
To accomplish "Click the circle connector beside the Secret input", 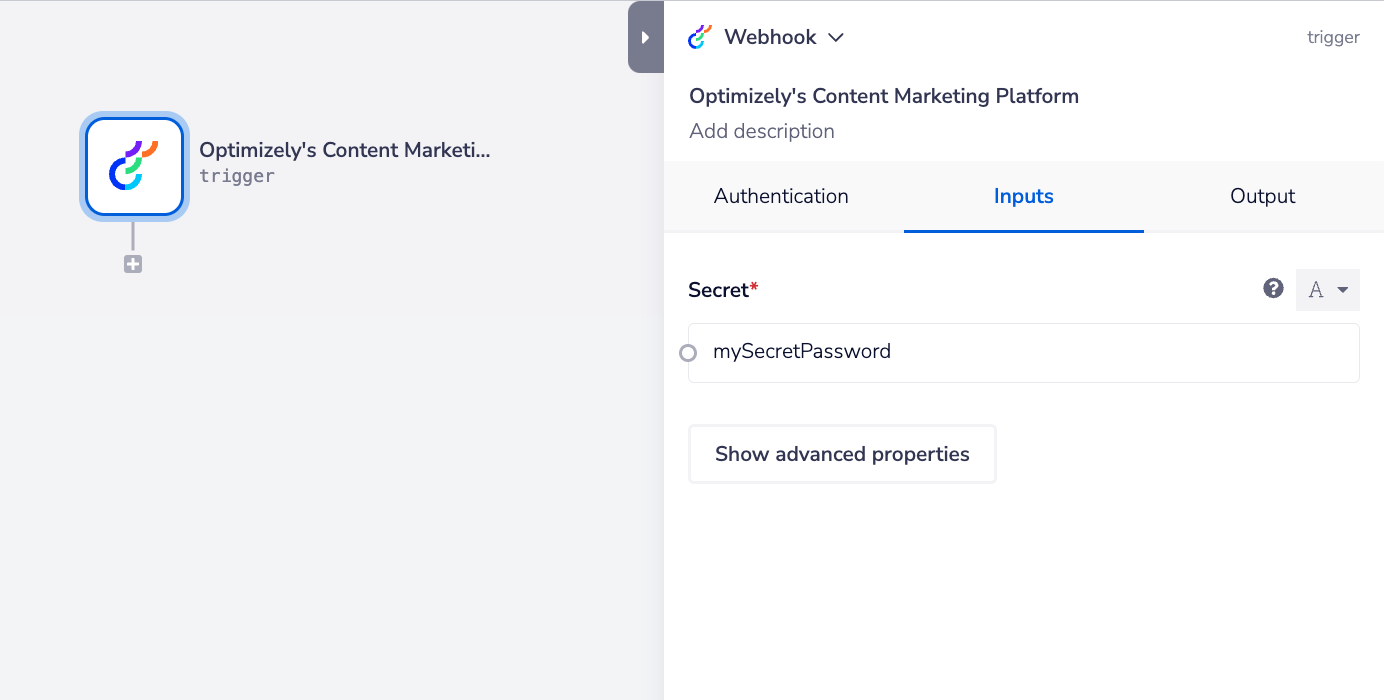I will (688, 353).
